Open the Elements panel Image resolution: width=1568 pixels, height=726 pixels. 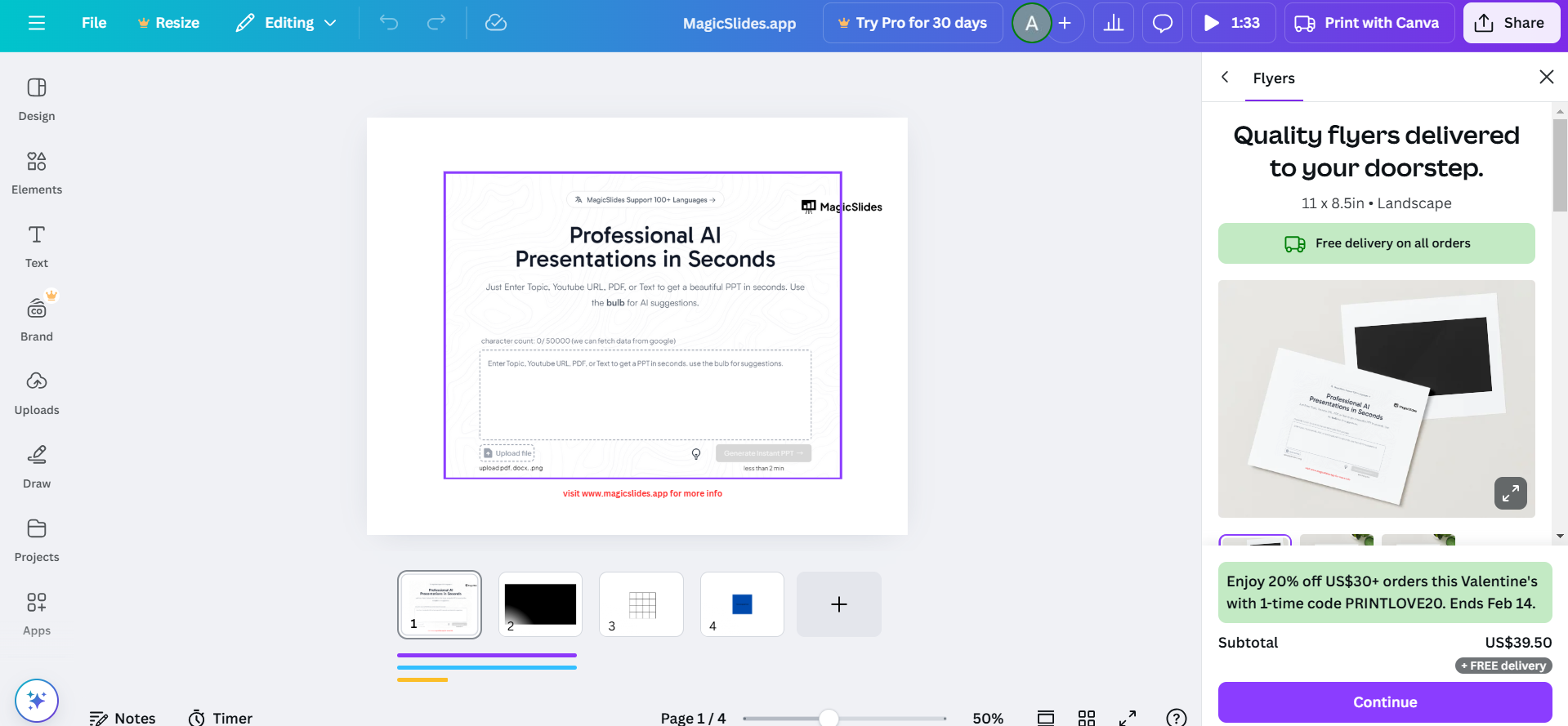[x=37, y=173]
